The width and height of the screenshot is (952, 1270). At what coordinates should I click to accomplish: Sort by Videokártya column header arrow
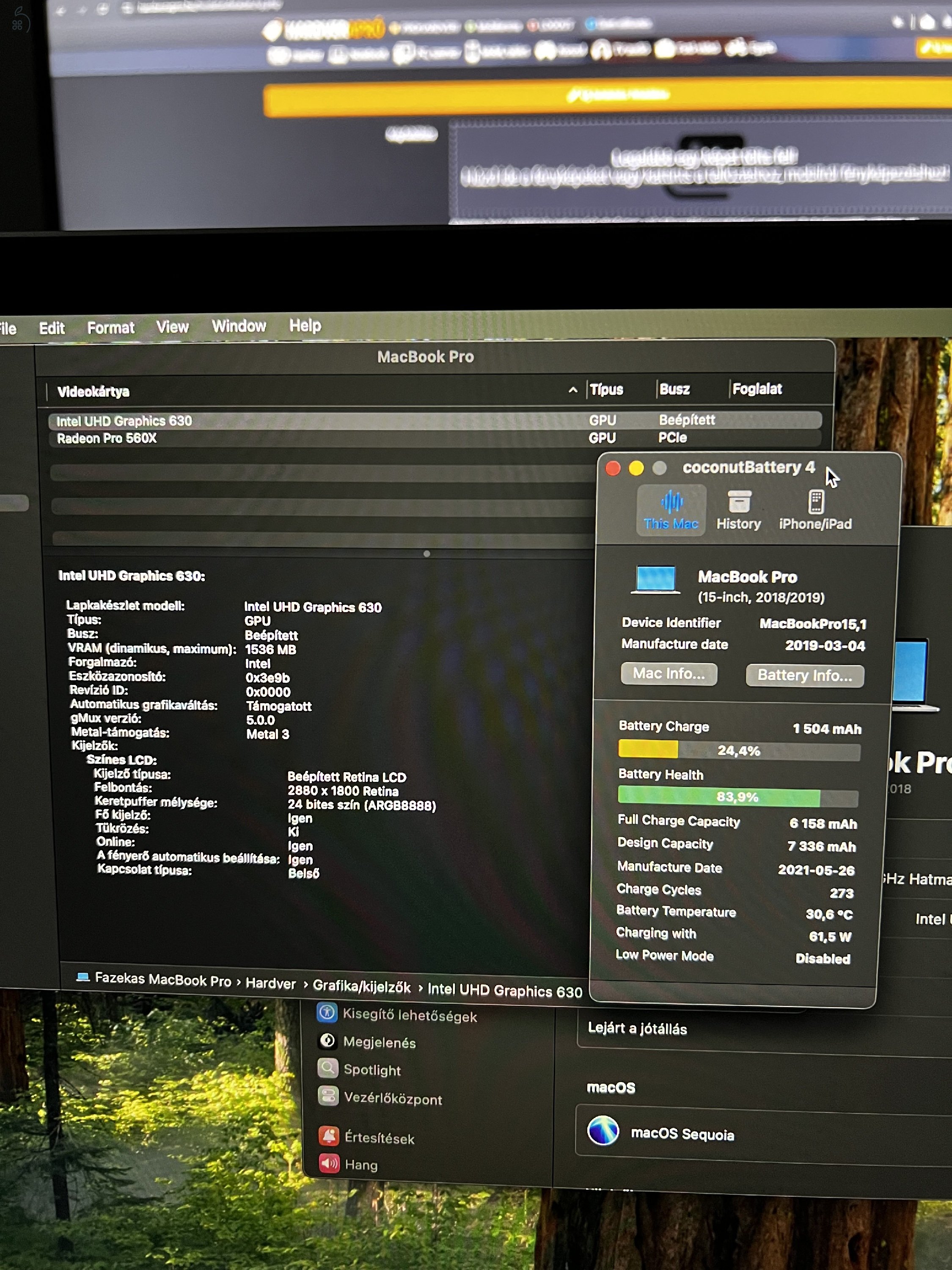point(573,390)
